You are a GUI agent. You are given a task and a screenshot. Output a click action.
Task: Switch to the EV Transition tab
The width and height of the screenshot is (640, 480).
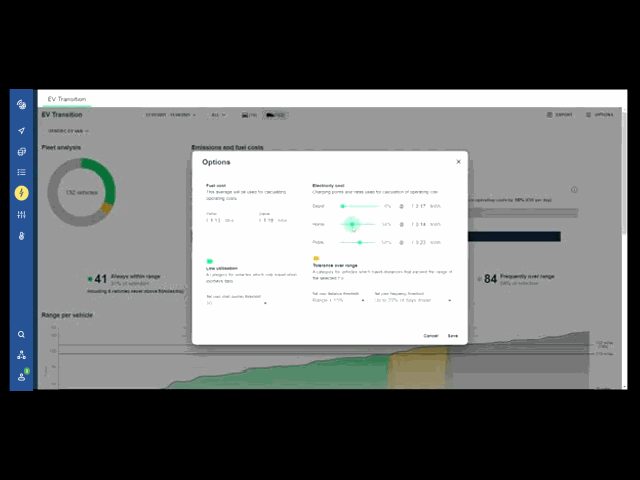click(x=67, y=99)
